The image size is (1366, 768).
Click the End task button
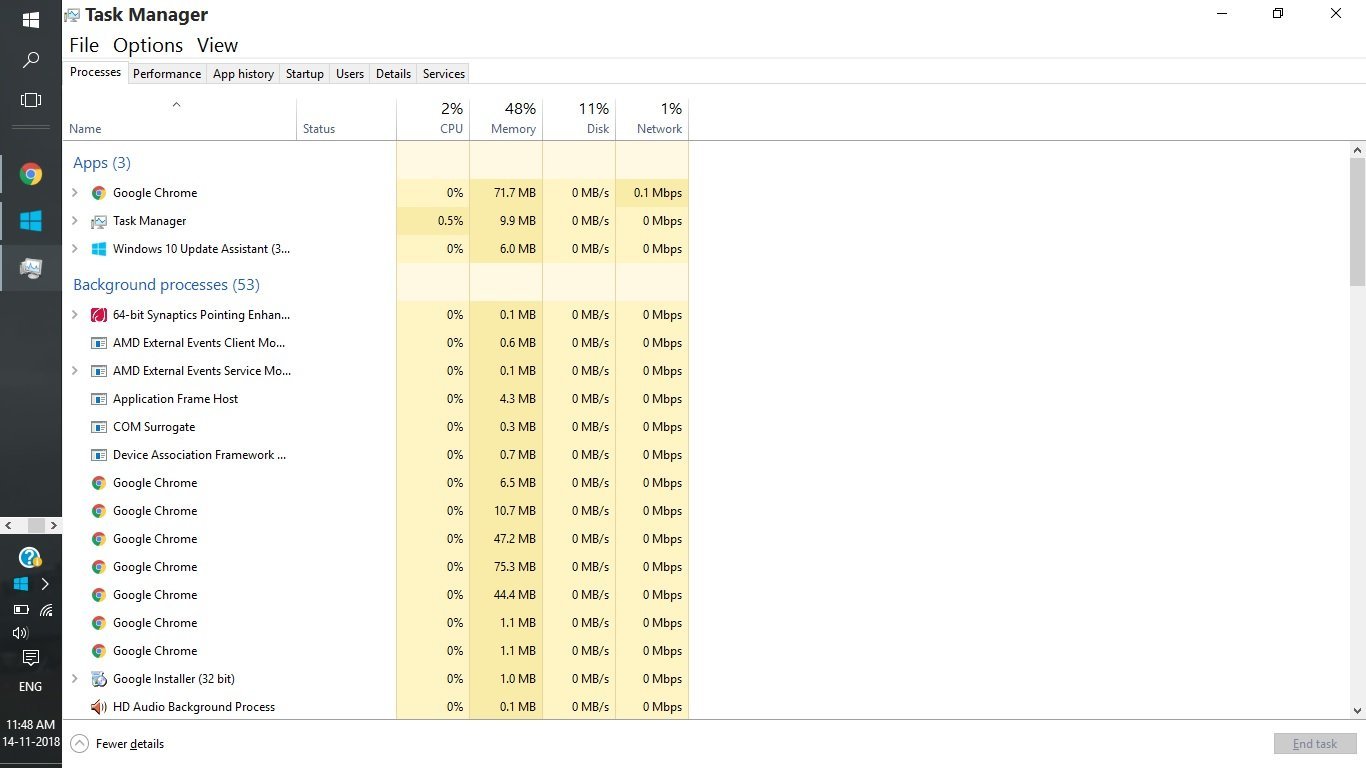click(1315, 744)
